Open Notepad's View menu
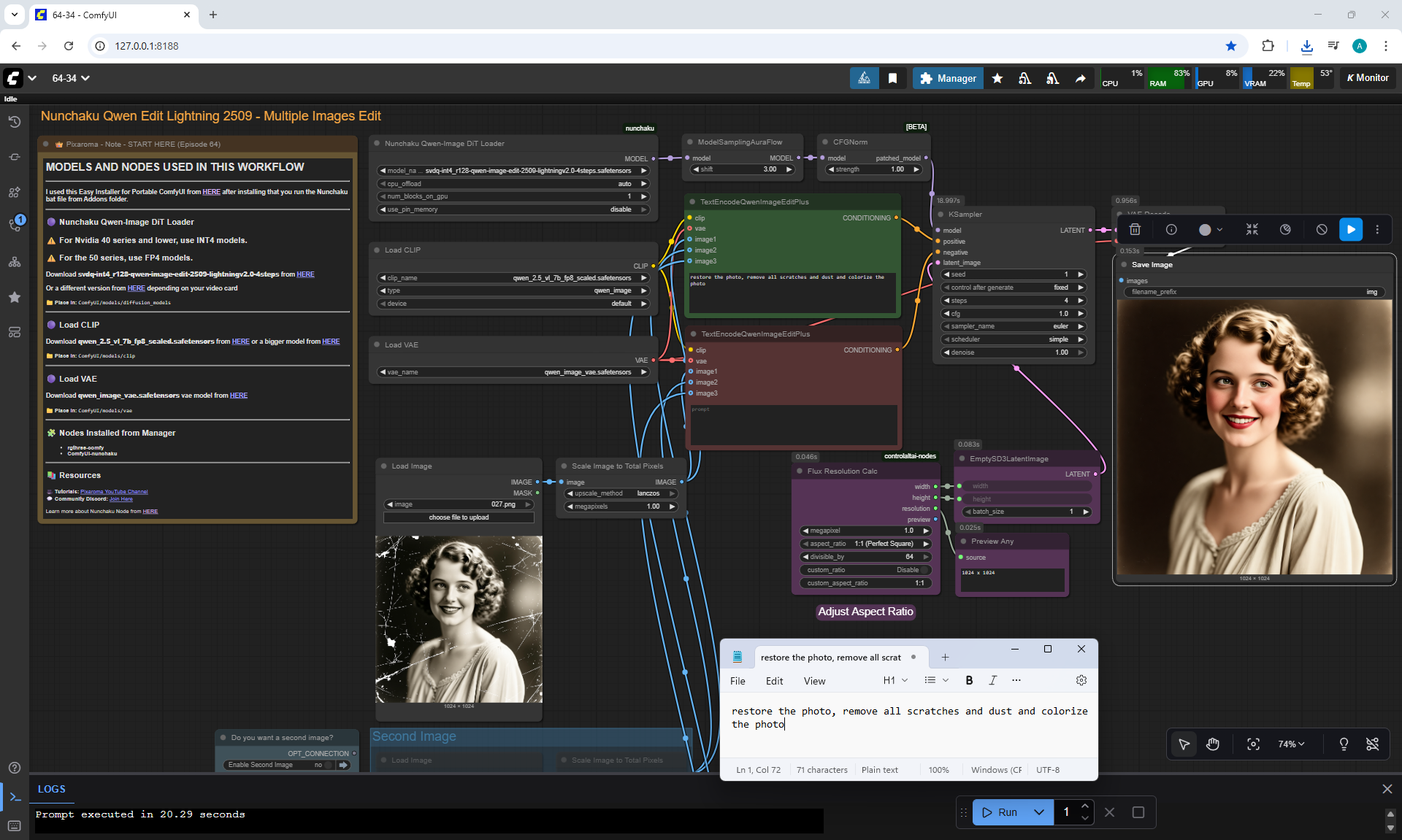1402x840 pixels. 814,681
